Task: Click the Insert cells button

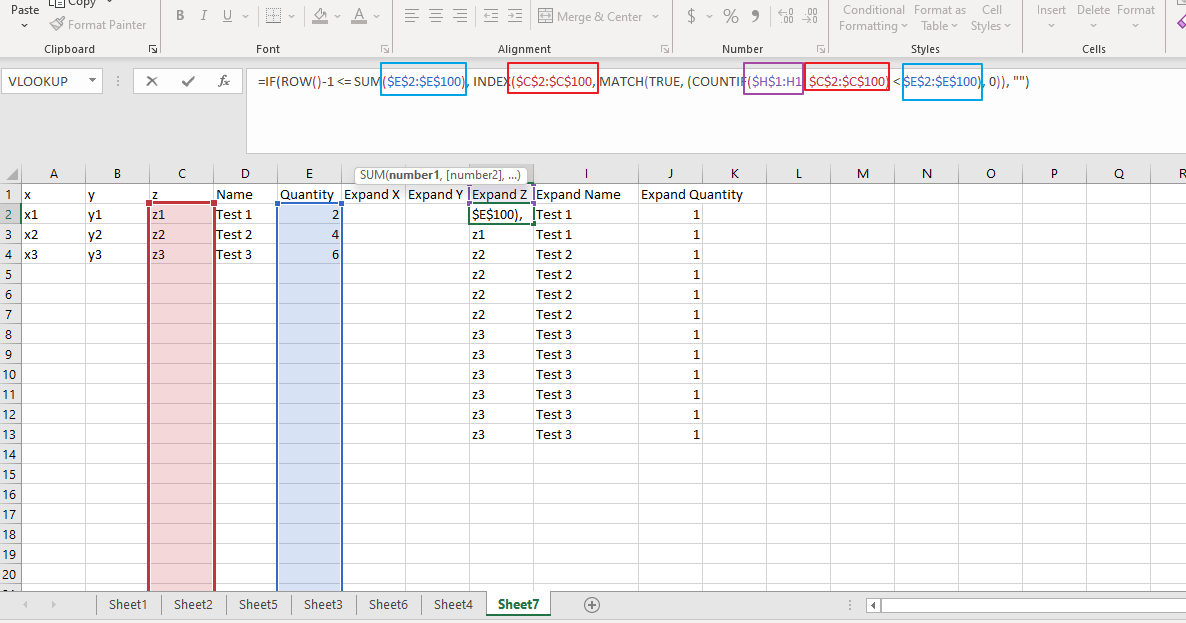Action: tap(1051, 16)
